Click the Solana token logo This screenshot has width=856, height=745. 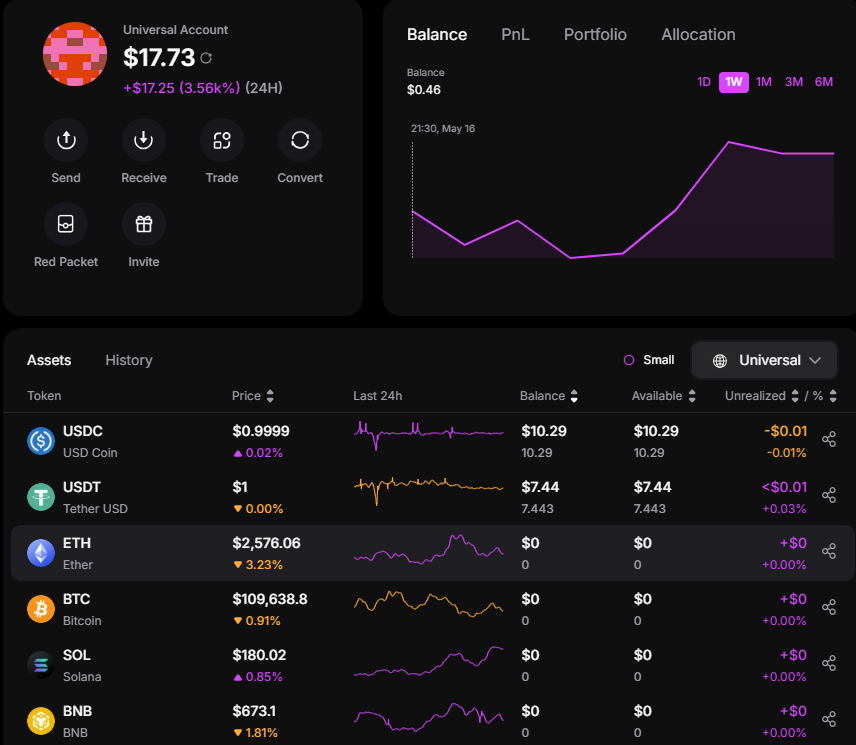[x=41, y=665]
